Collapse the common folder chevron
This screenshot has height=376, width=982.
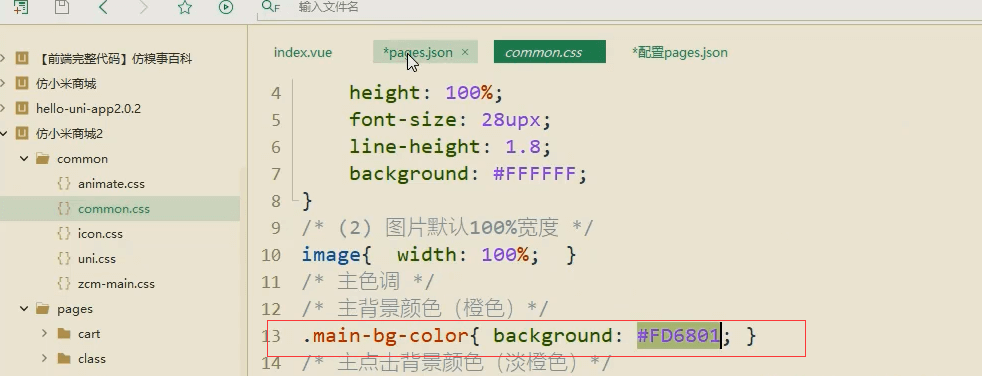coord(24,159)
